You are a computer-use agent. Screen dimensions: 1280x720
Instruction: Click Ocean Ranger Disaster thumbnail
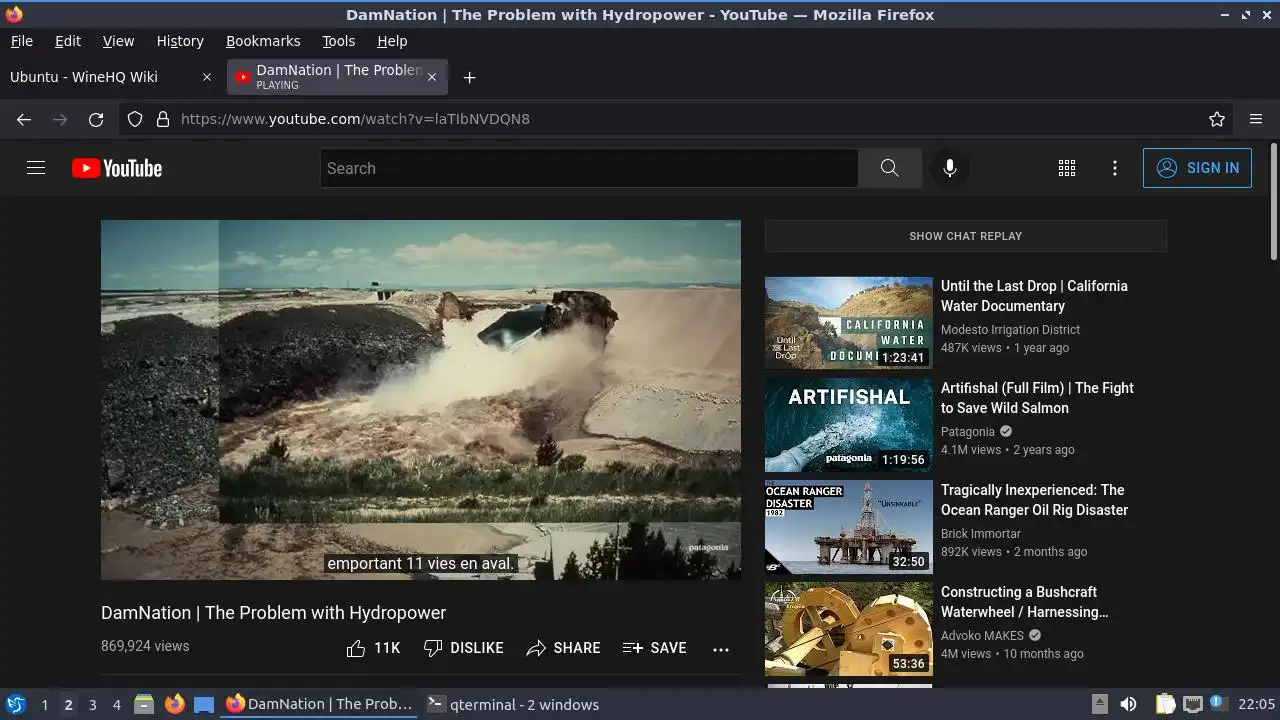click(849, 527)
